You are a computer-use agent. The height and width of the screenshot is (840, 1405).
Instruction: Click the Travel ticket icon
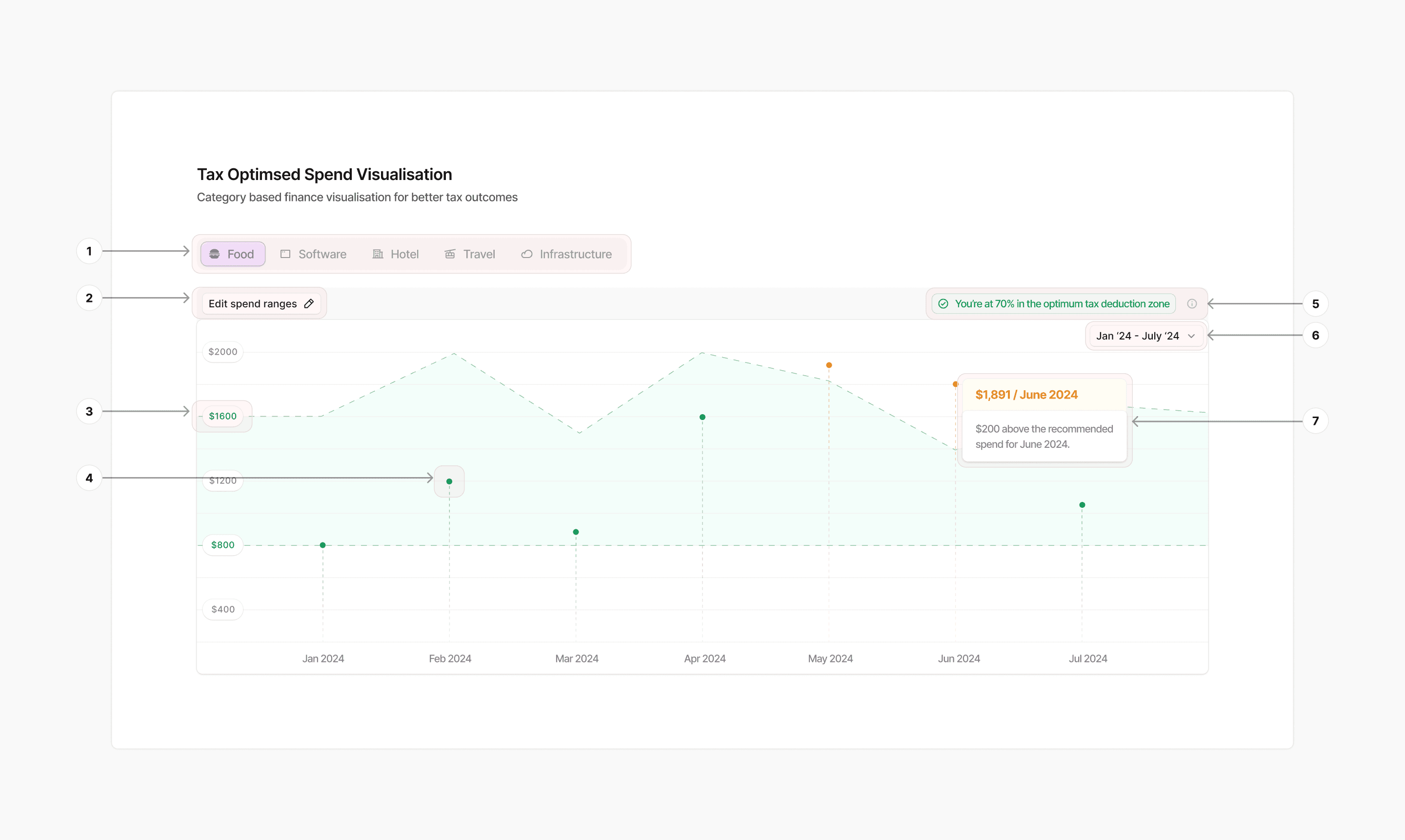(x=450, y=254)
